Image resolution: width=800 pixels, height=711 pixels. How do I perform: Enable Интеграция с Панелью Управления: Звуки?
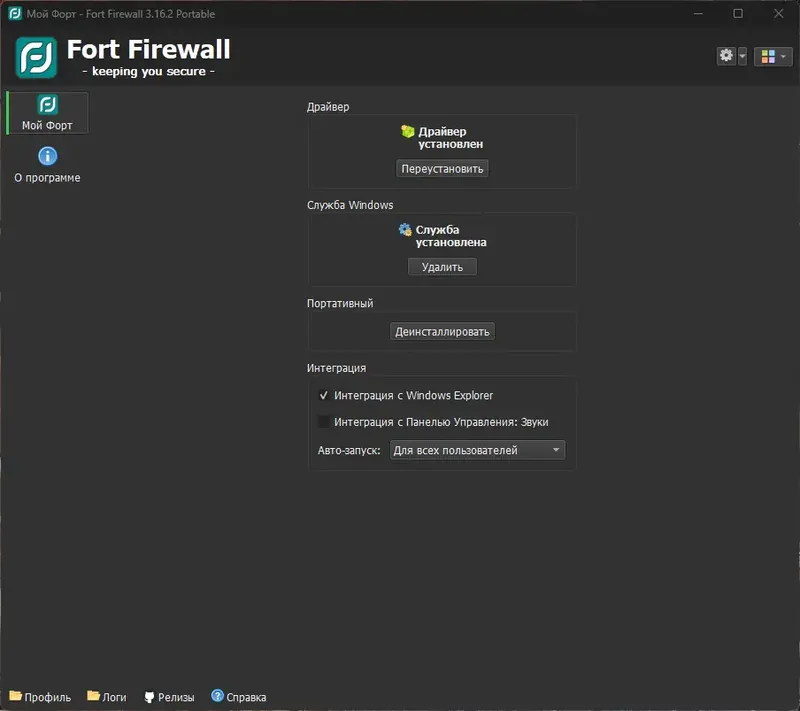(323, 422)
